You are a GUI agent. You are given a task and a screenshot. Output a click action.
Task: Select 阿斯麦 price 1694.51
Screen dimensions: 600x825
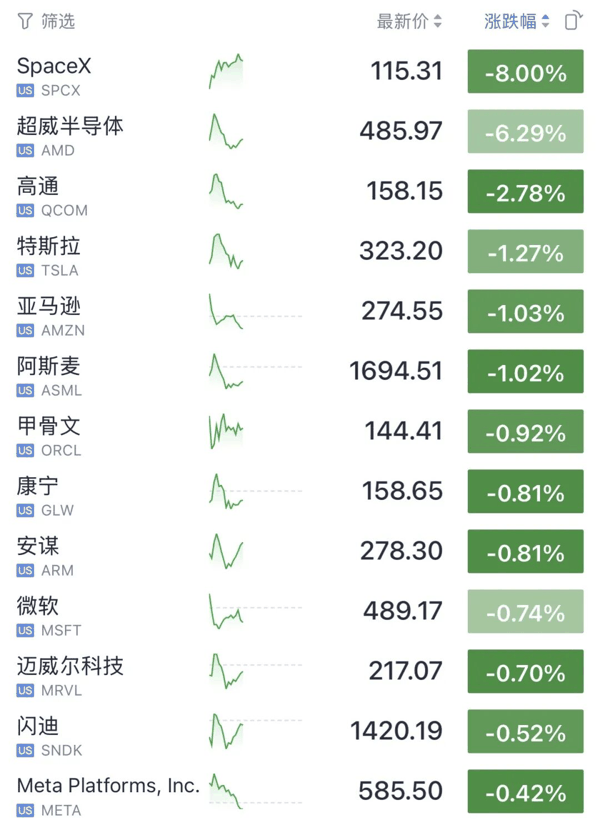[x=396, y=371]
